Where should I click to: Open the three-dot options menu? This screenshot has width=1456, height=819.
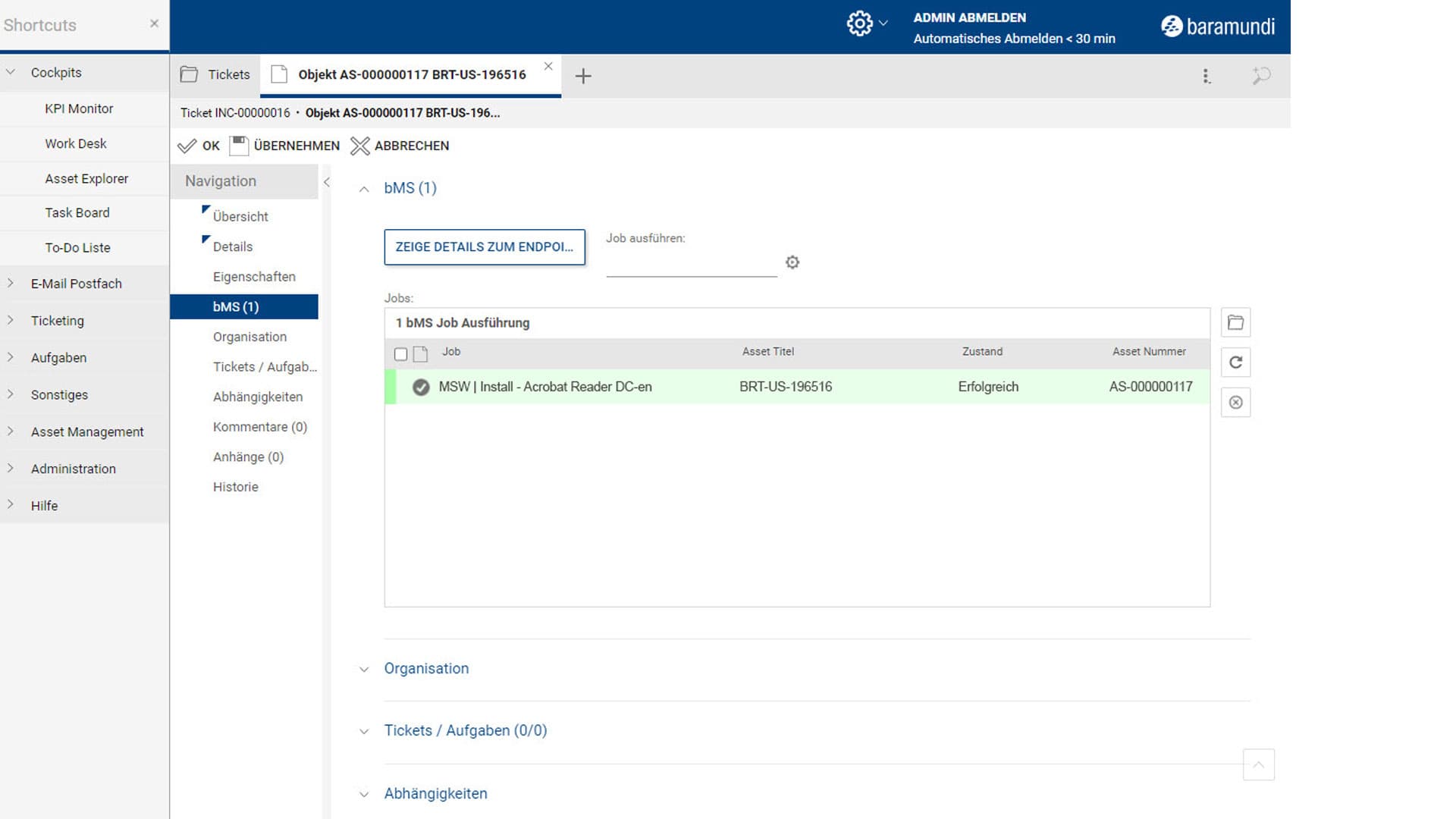pyautogui.click(x=1206, y=76)
